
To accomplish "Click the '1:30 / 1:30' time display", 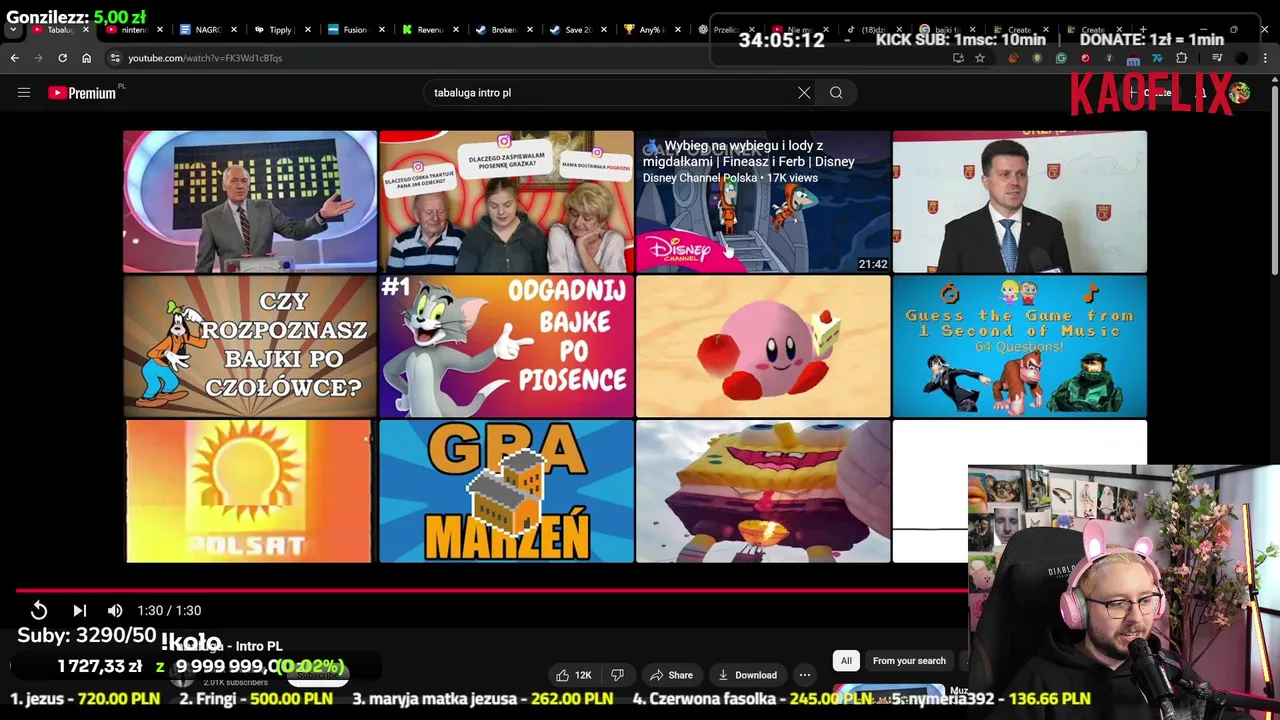I will (169, 610).
